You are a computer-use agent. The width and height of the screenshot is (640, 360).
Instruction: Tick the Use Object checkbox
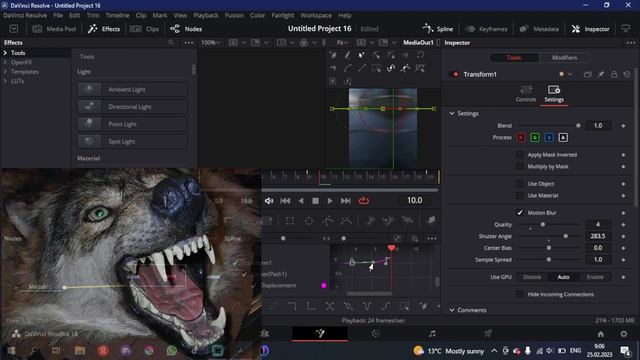520,184
